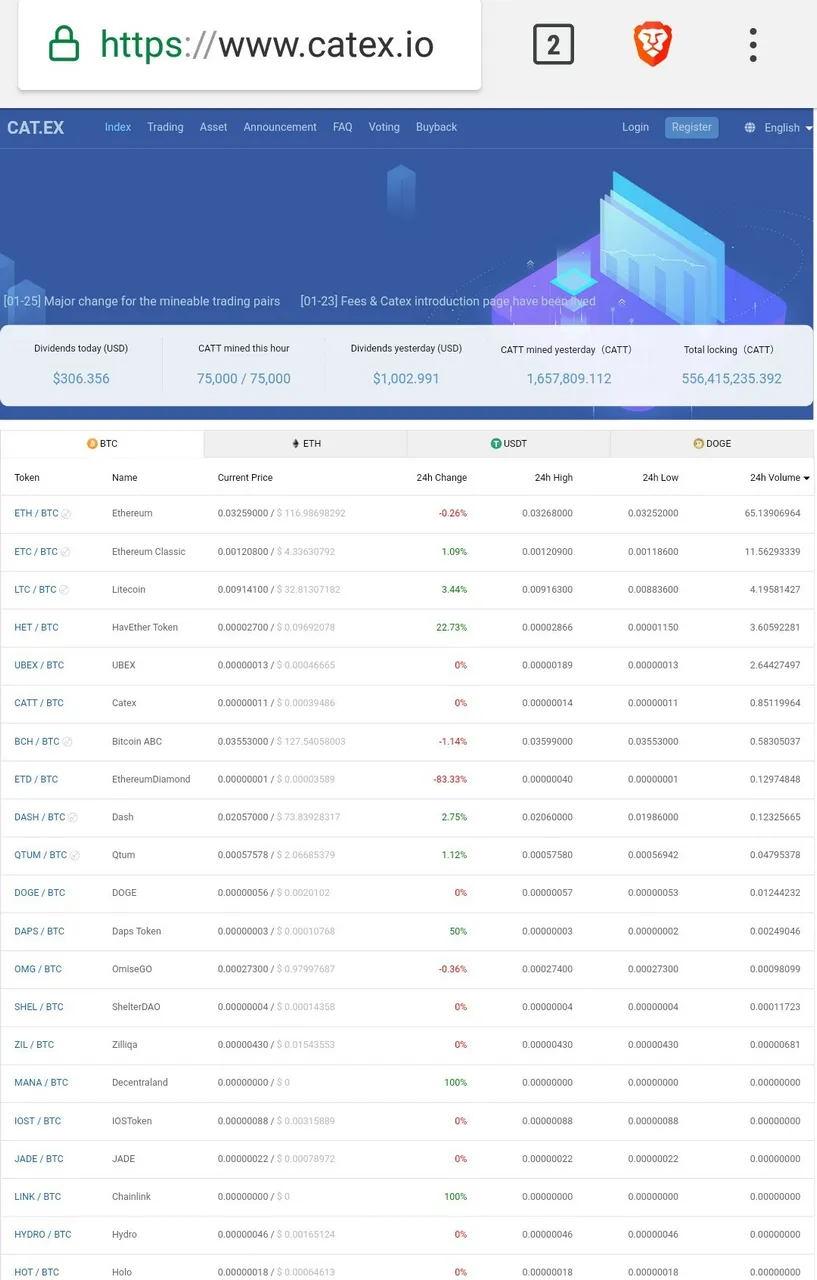
Task: Open the MANA / BTC trading pair
Action: click(x=41, y=1082)
